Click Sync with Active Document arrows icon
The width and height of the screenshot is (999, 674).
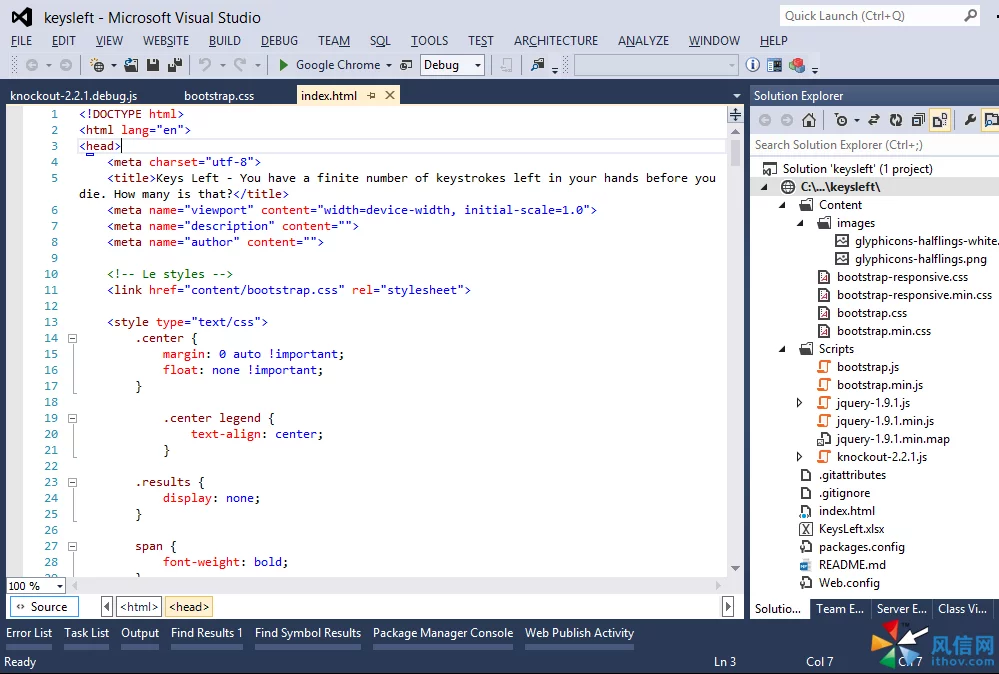click(874, 120)
